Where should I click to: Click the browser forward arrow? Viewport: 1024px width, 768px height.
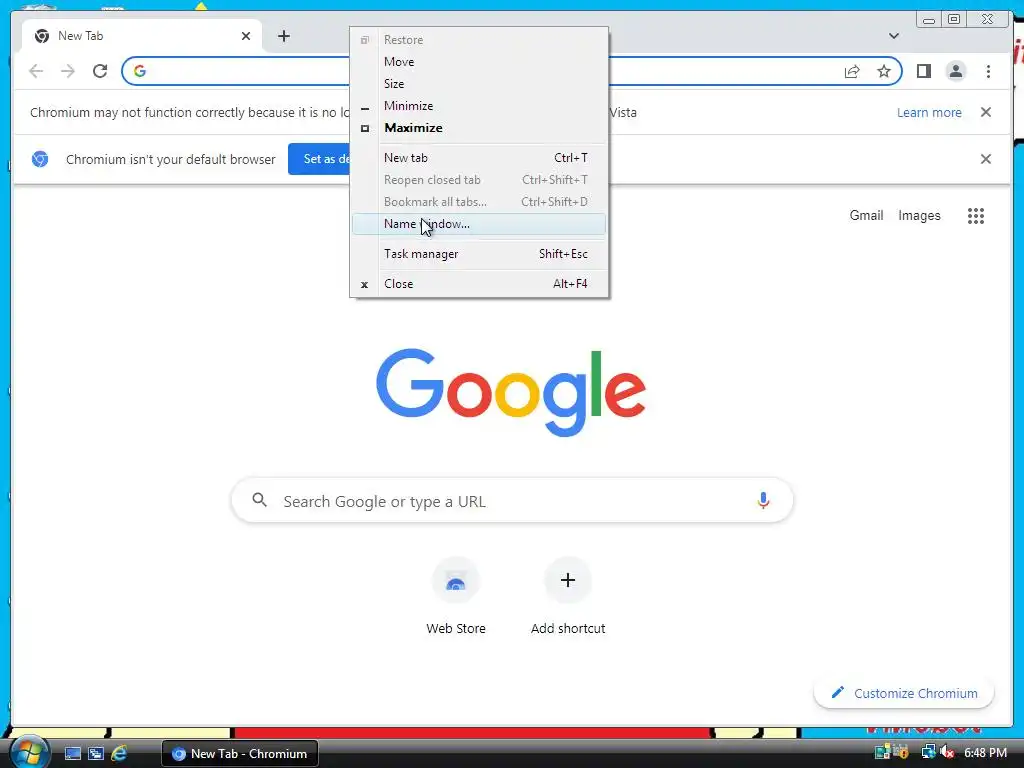(x=68, y=71)
